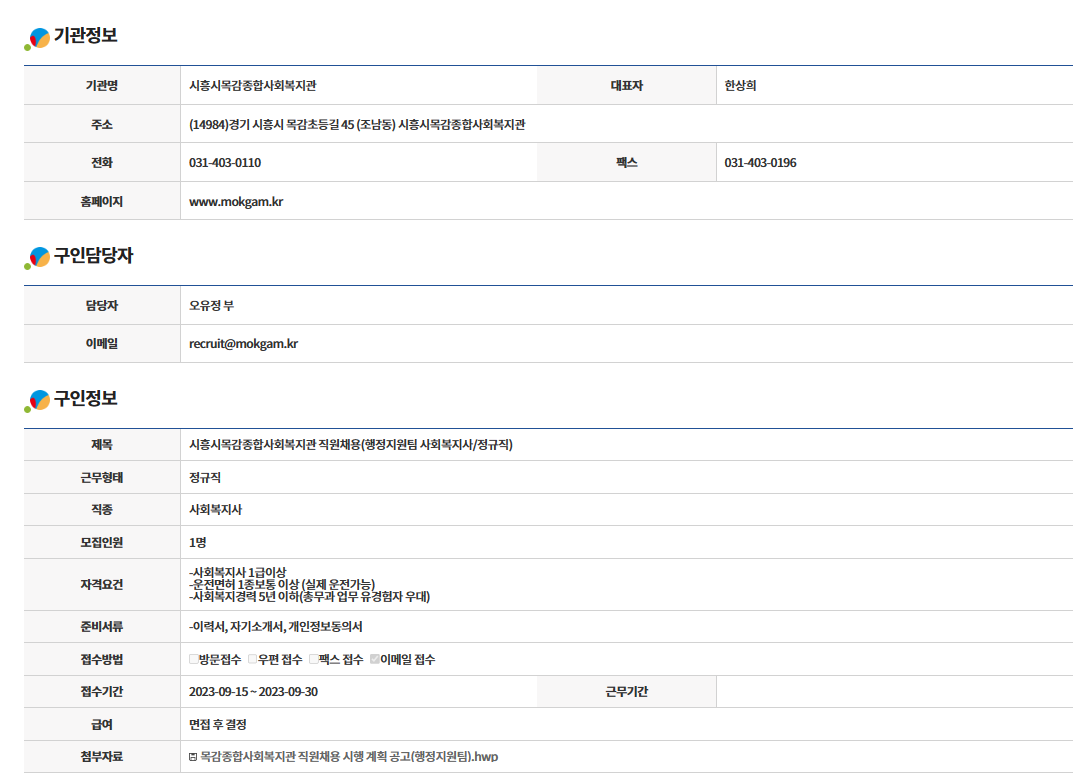
Task: Uncheck the 이메일 접수 checkbox
Action: (374, 660)
